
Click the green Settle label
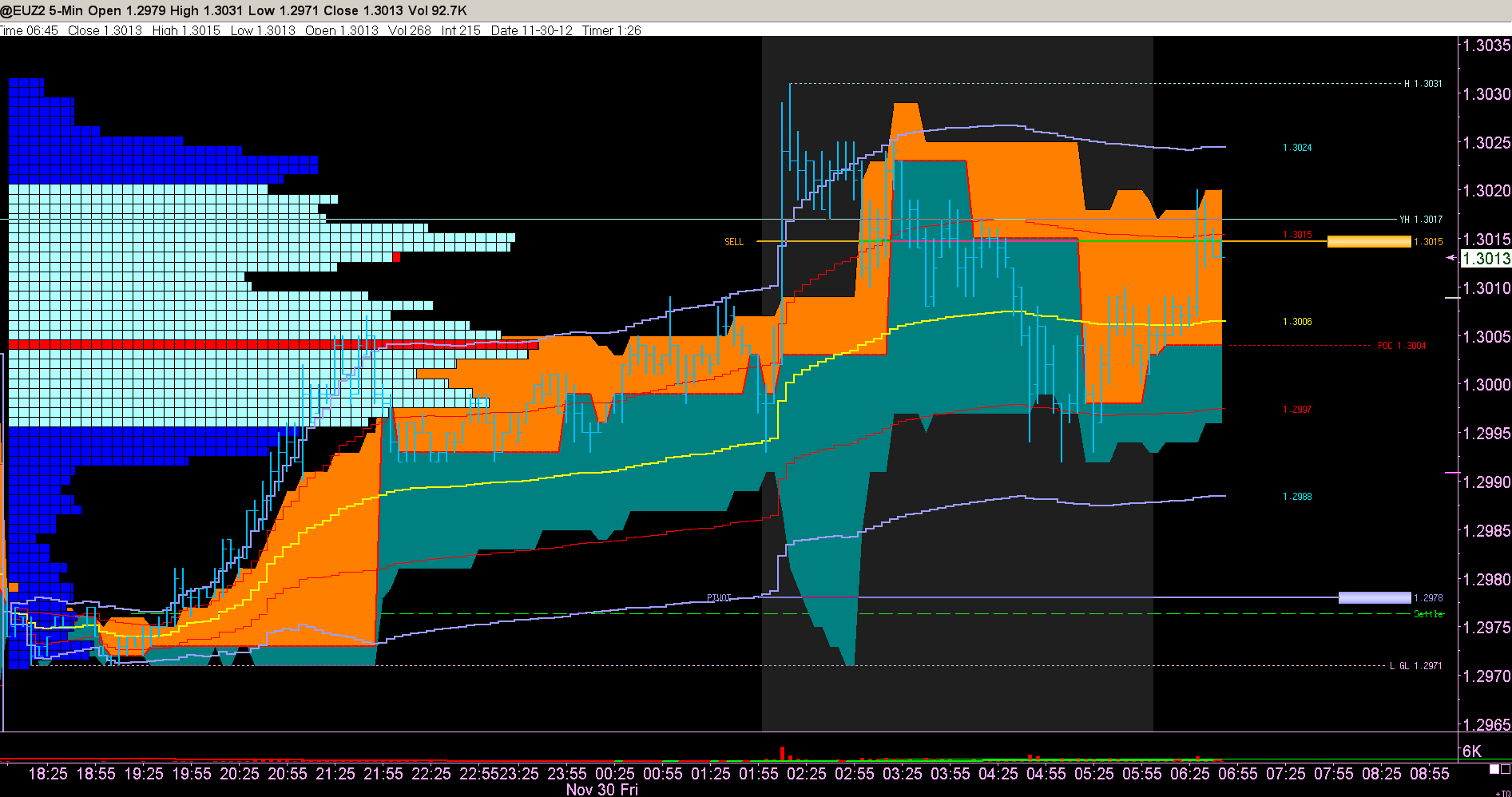[1428, 614]
